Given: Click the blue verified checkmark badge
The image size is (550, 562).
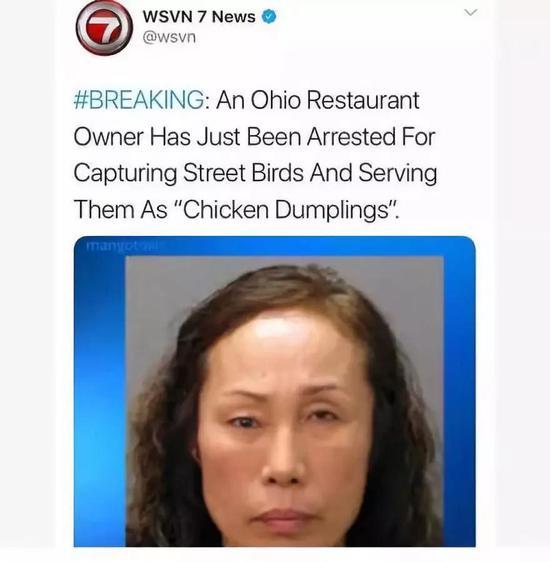Looking at the screenshot, I should (x=269, y=16).
